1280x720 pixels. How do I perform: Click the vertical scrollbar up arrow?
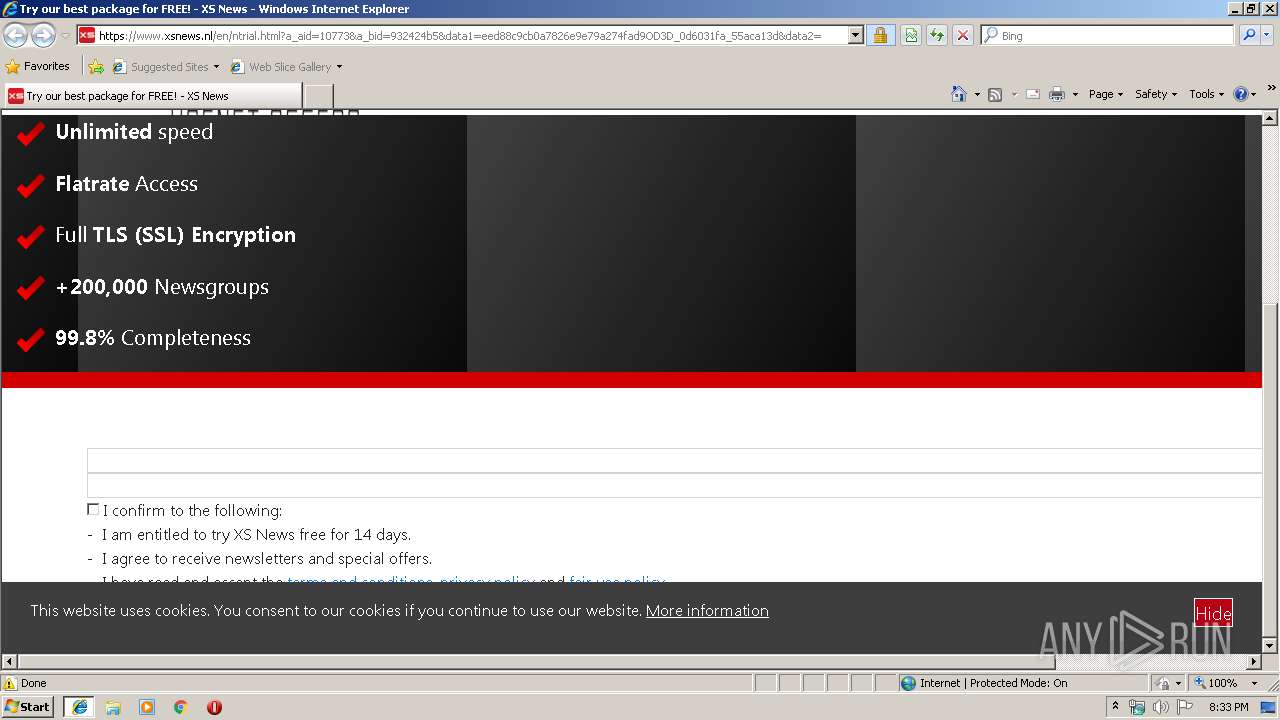click(1270, 117)
